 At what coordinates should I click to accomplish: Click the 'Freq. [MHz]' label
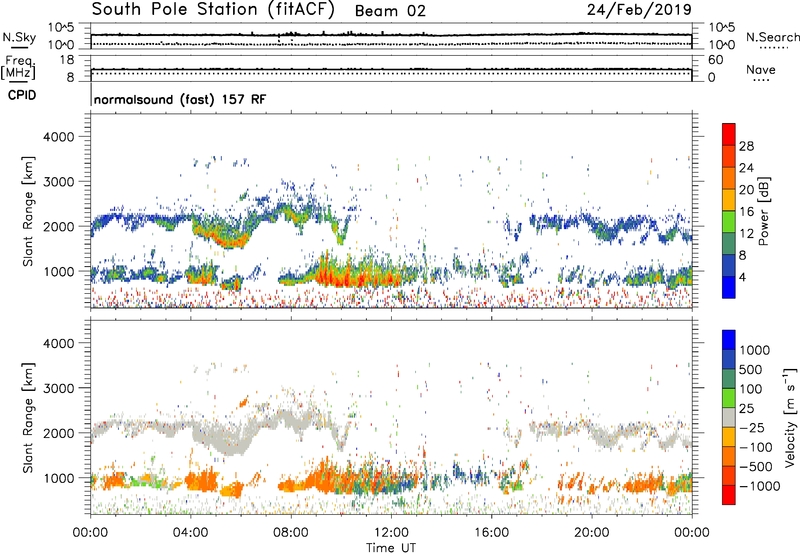pyautogui.click(x=18, y=68)
